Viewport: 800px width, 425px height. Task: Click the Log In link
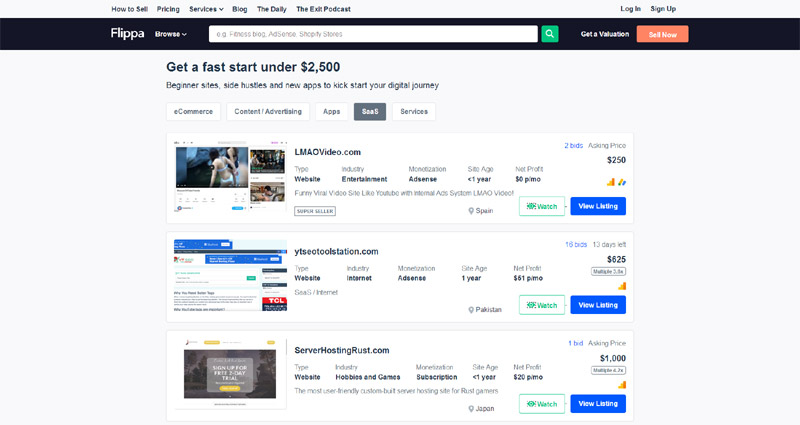click(630, 9)
